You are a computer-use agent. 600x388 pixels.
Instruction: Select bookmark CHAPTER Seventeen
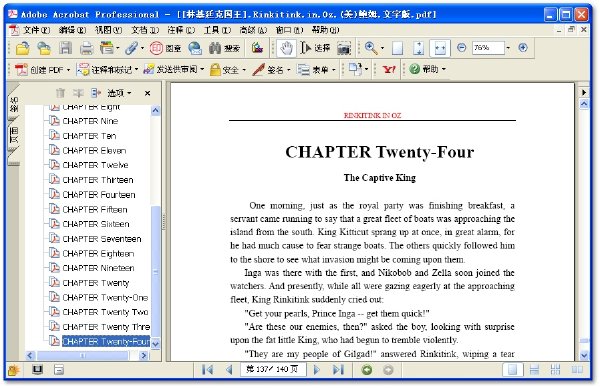point(101,239)
